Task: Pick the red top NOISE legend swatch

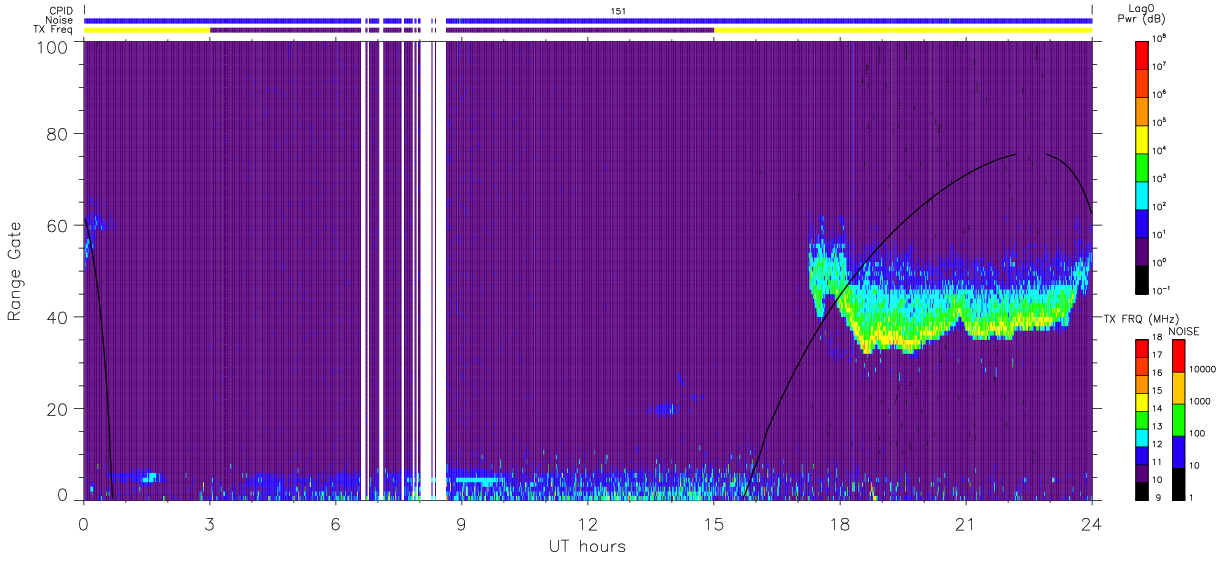Action: (x=1178, y=355)
